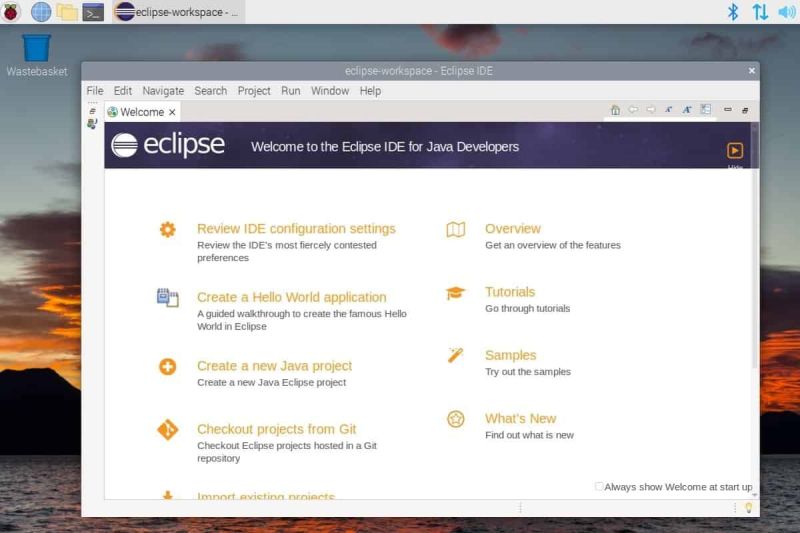Minimize the Welcome view with the bar icon

coord(728,109)
